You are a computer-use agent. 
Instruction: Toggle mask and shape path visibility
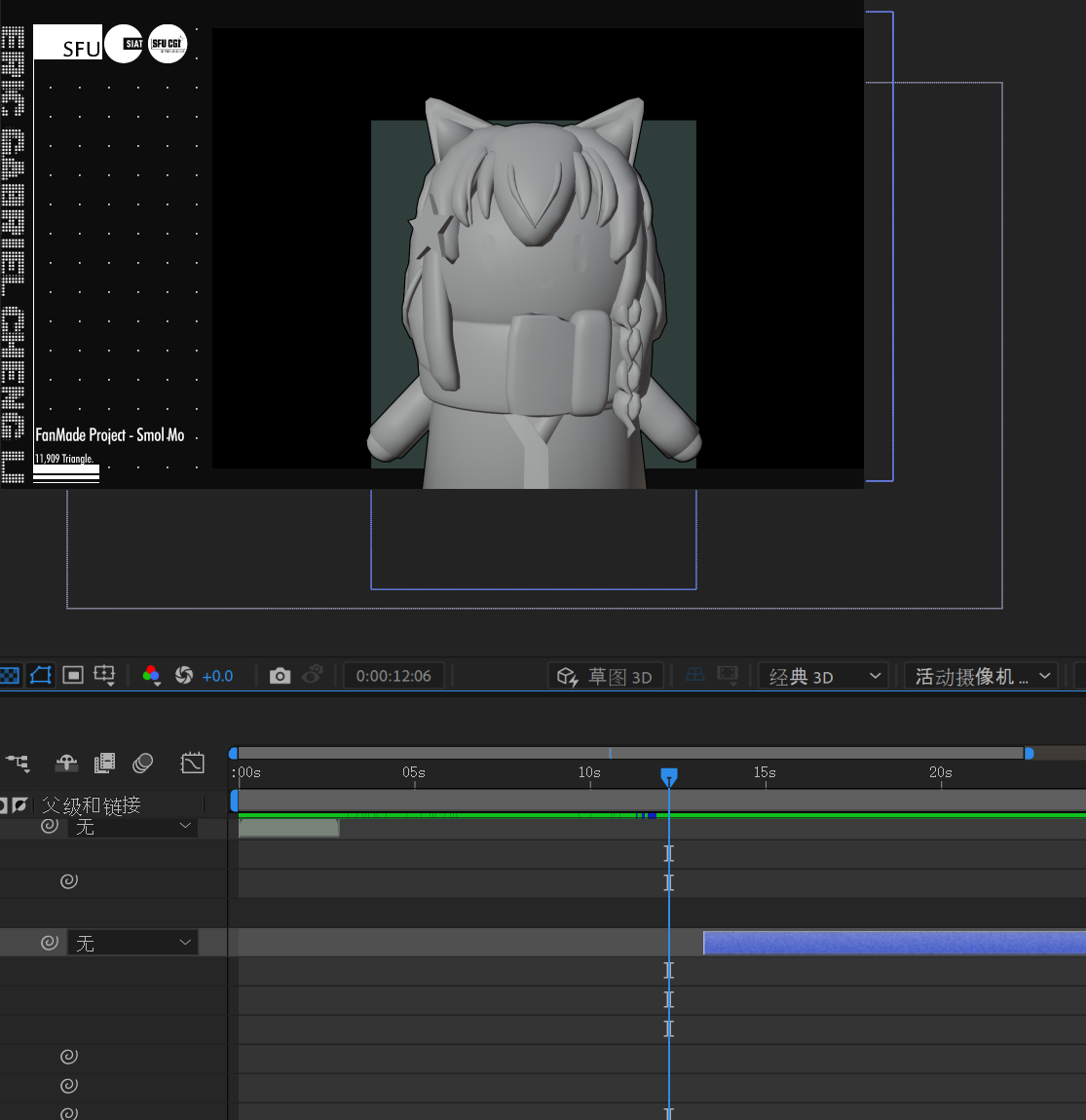pos(41,675)
